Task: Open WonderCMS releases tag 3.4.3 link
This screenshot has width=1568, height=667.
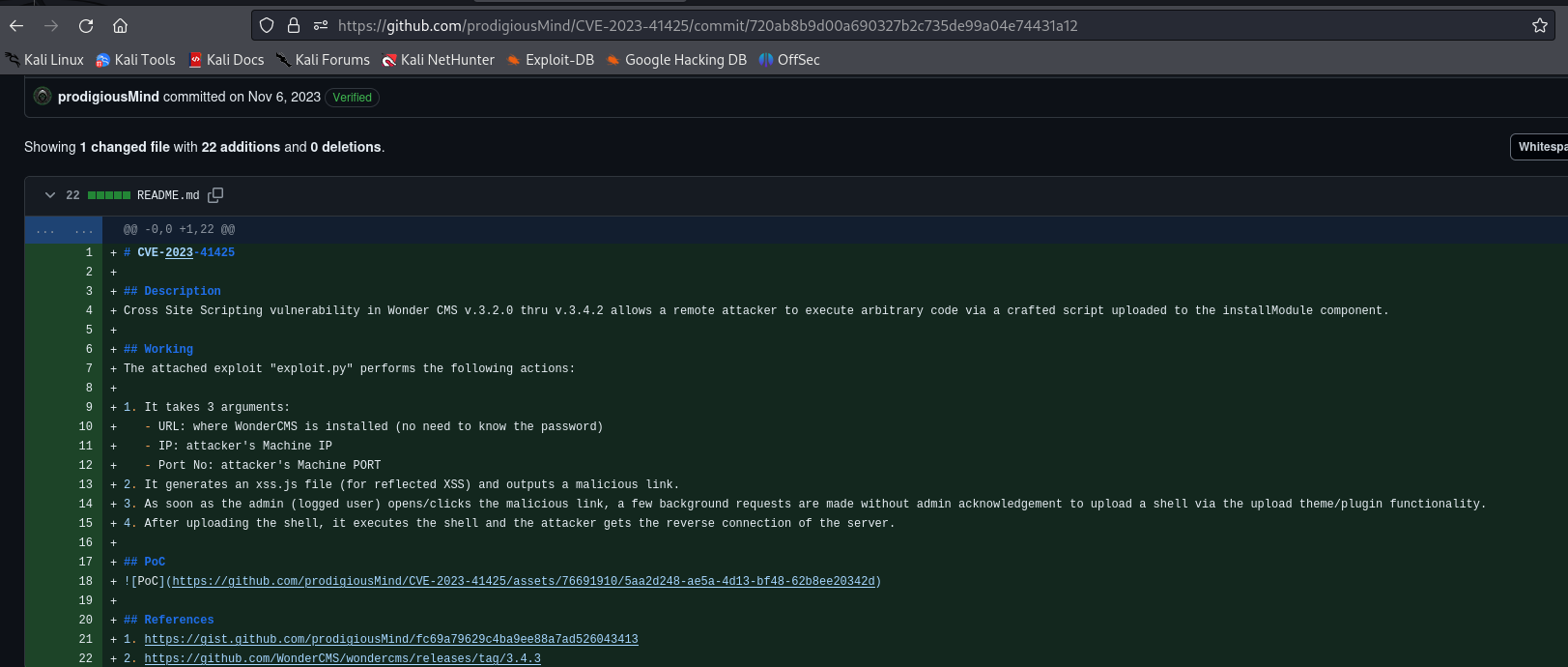Action: click(x=343, y=658)
